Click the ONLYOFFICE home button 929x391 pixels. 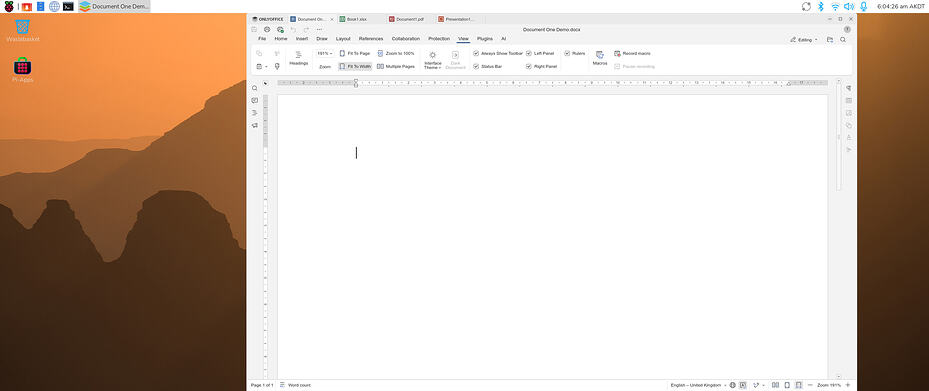click(268, 19)
